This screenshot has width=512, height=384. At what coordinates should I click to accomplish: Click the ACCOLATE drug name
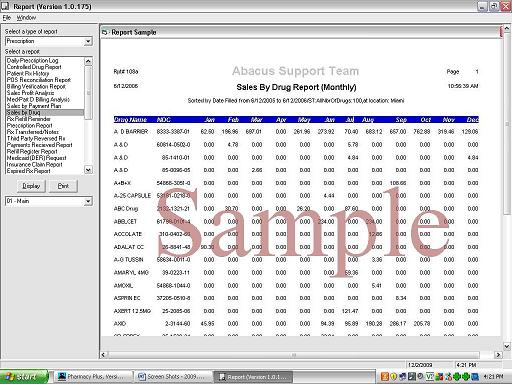click(128, 234)
